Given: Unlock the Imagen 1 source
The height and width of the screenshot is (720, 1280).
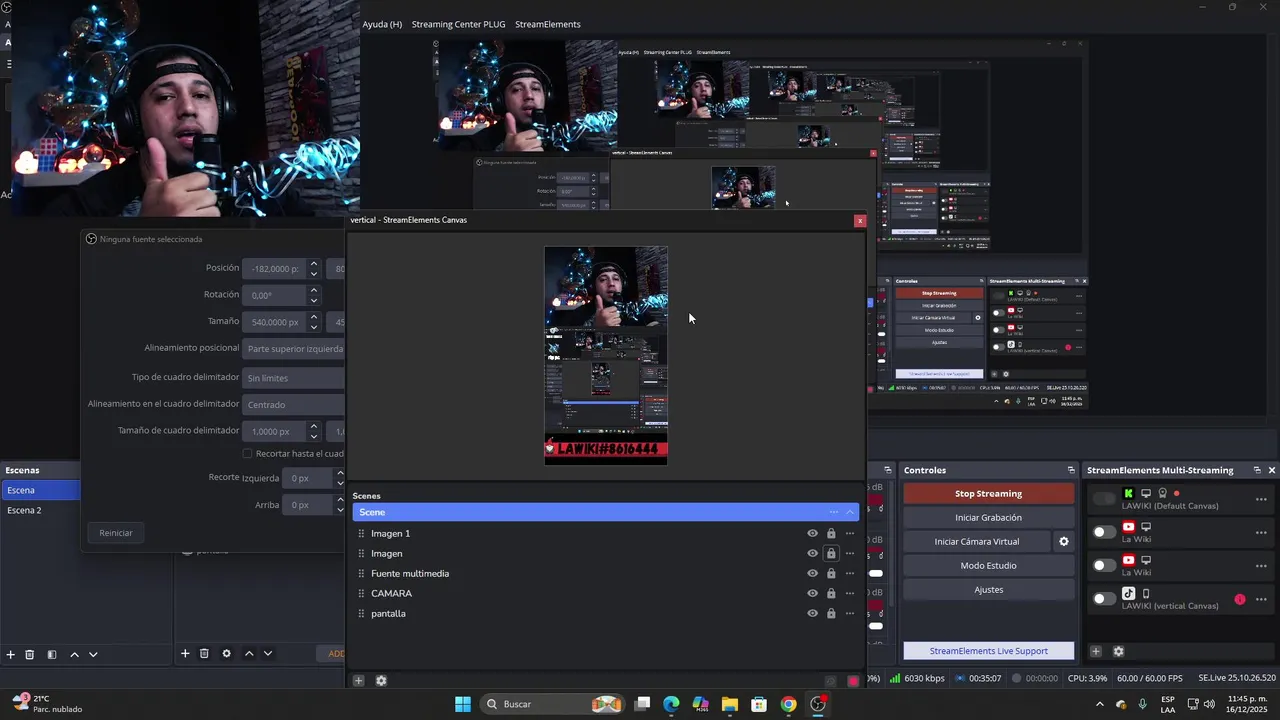Looking at the screenshot, I should point(831,533).
